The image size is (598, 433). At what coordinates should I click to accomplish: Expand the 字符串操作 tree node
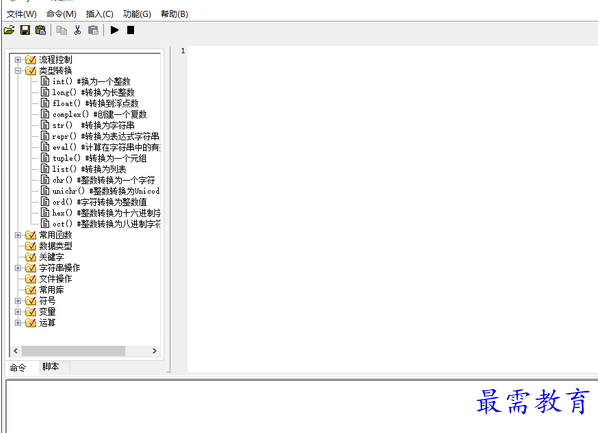(x=18, y=268)
